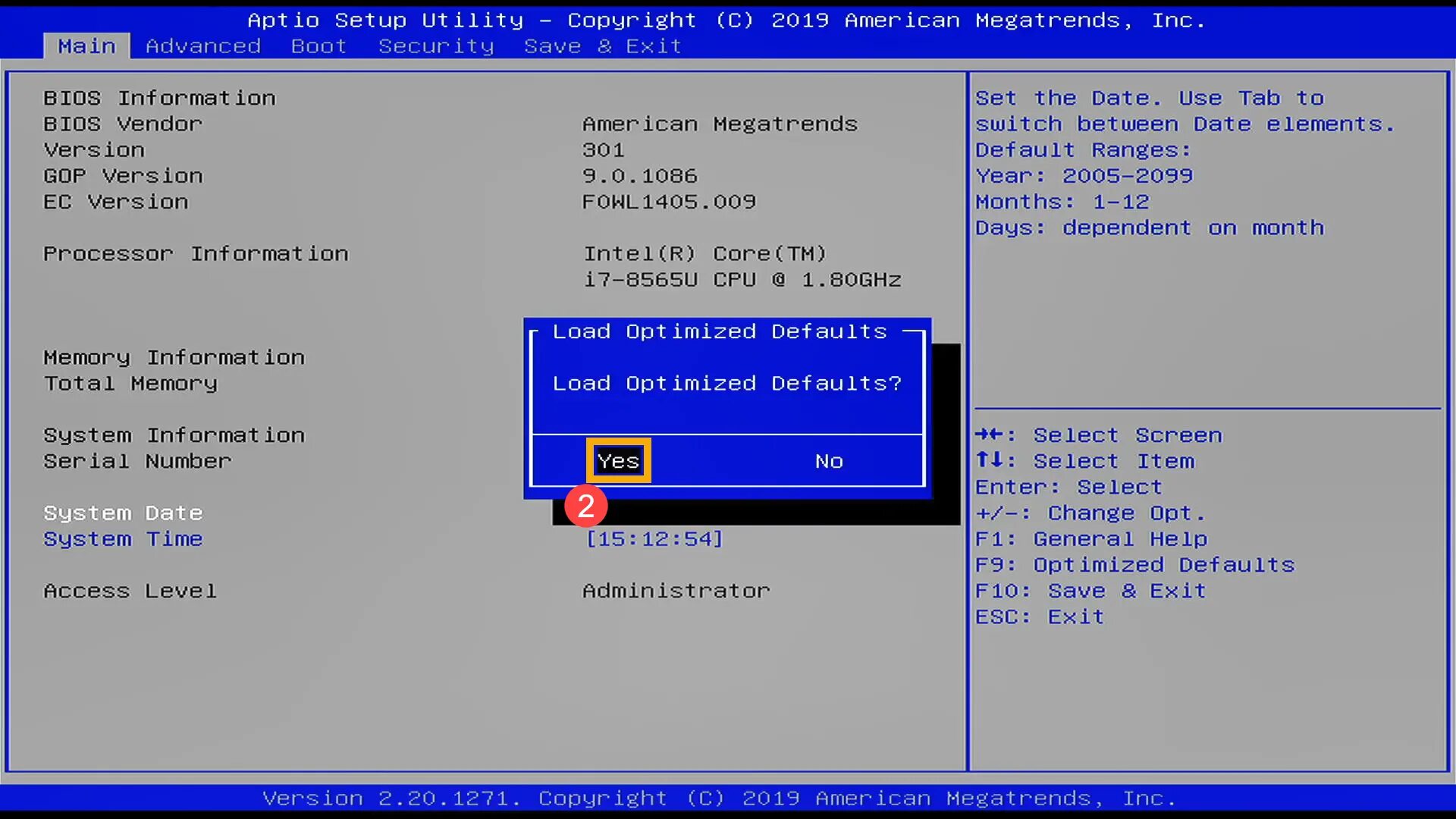This screenshot has height=819, width=1456.
Task: Click the EC value F0WL1405.009
Action: 669,202
